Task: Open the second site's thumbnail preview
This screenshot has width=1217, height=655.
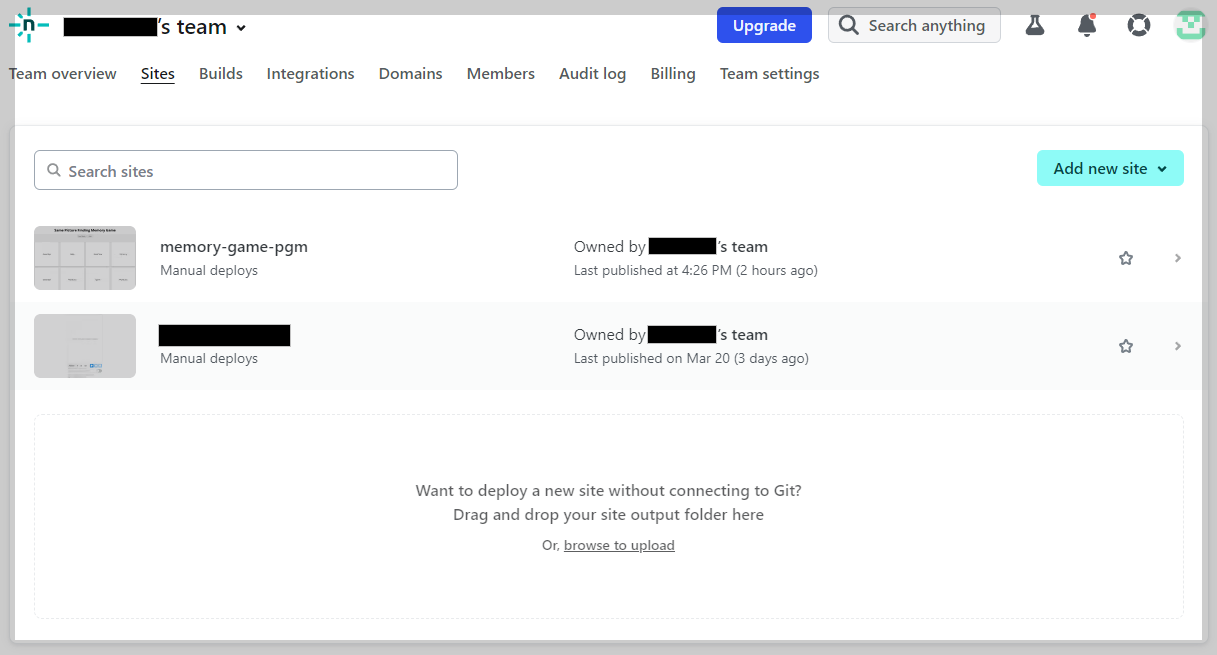Action: [85, 346]
